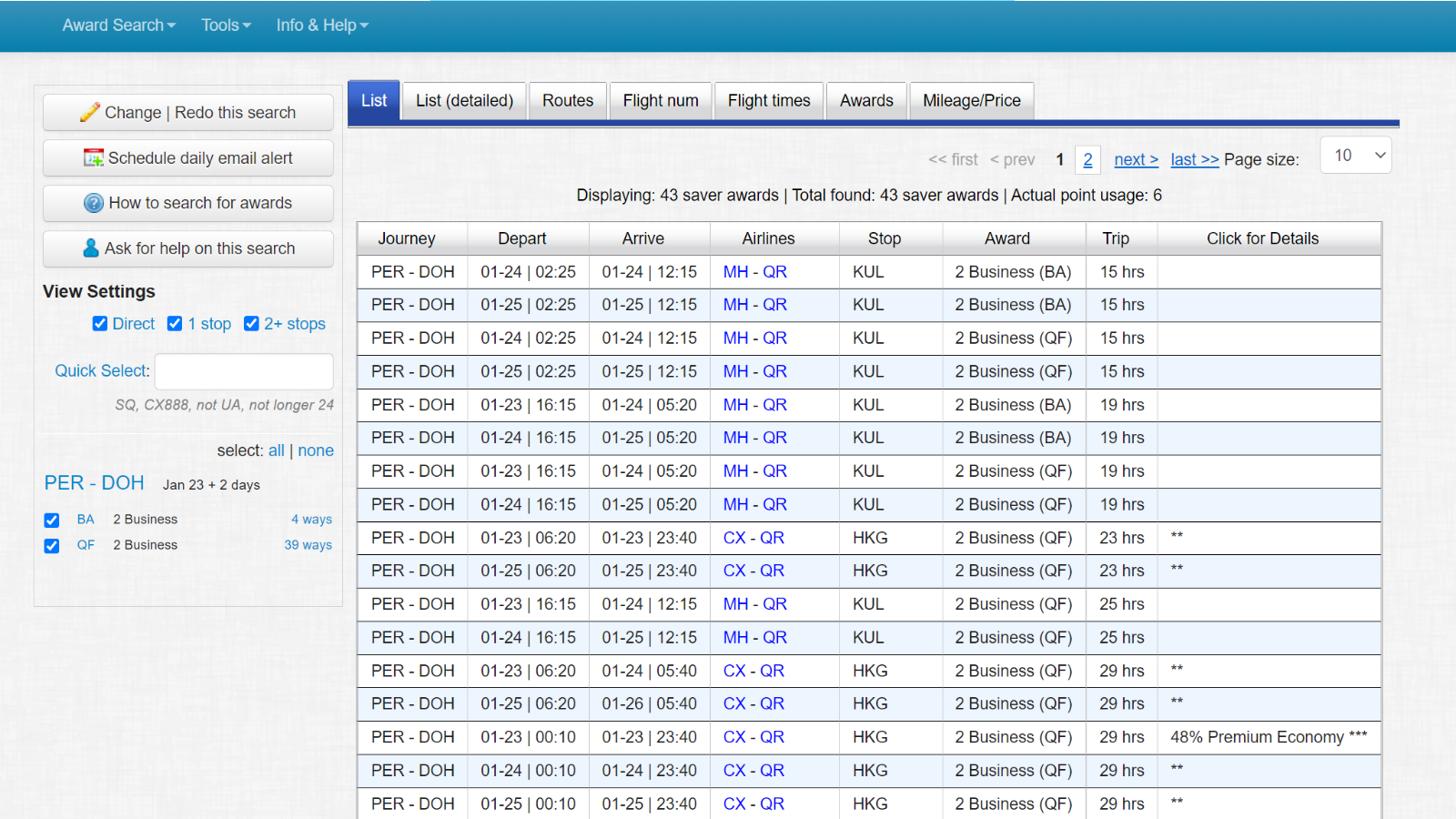Switch to the List (detailed) tab
The image size is (1456, 819).
[x=464, y=101]
